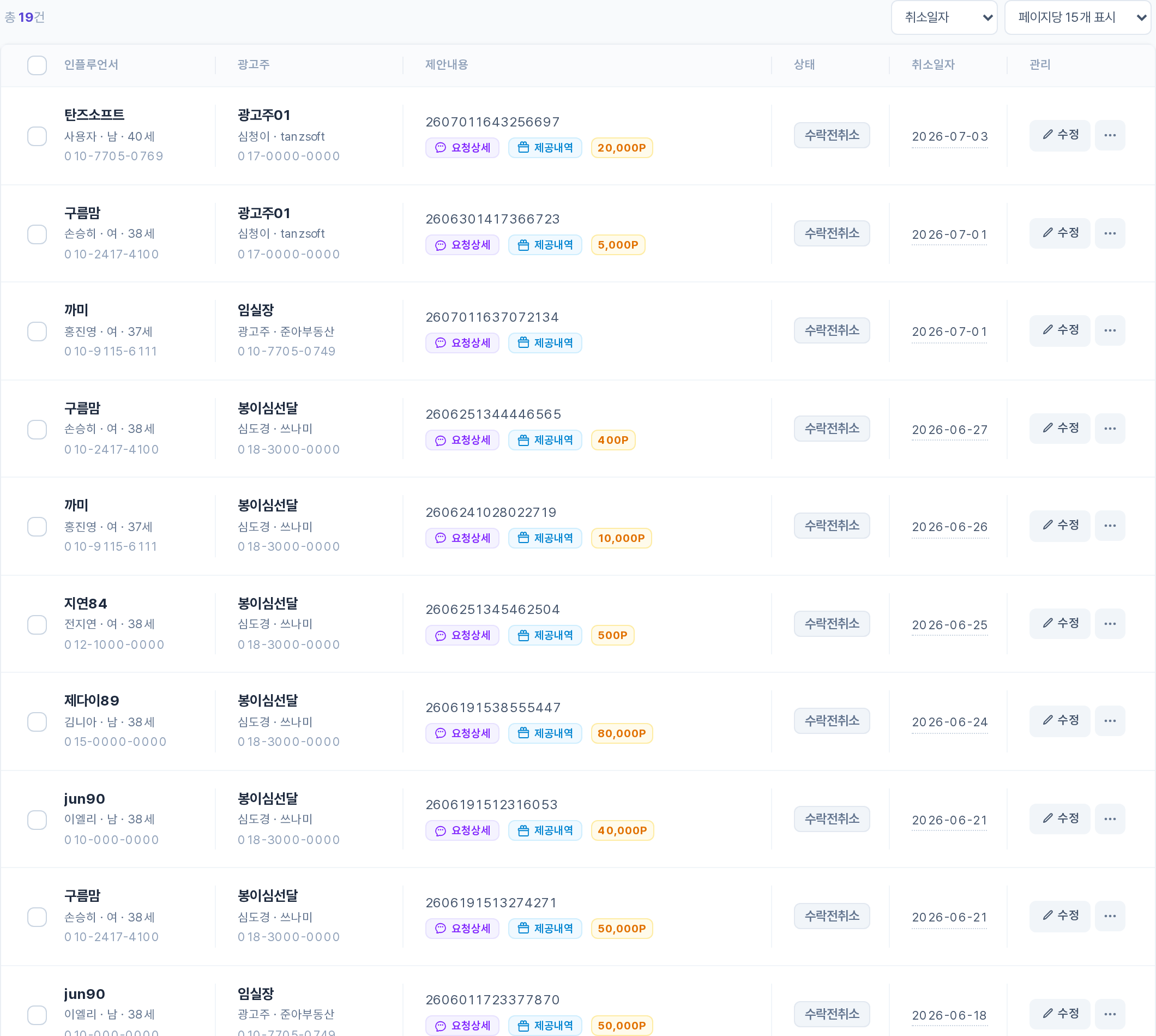
Task: Open more options menu for 2607011637072134
Action: tap(1109, 331)
